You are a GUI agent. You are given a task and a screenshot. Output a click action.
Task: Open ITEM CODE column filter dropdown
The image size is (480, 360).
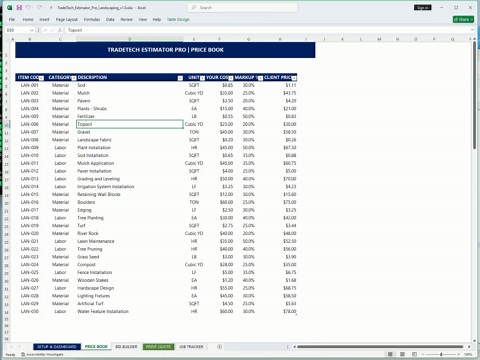41,78
